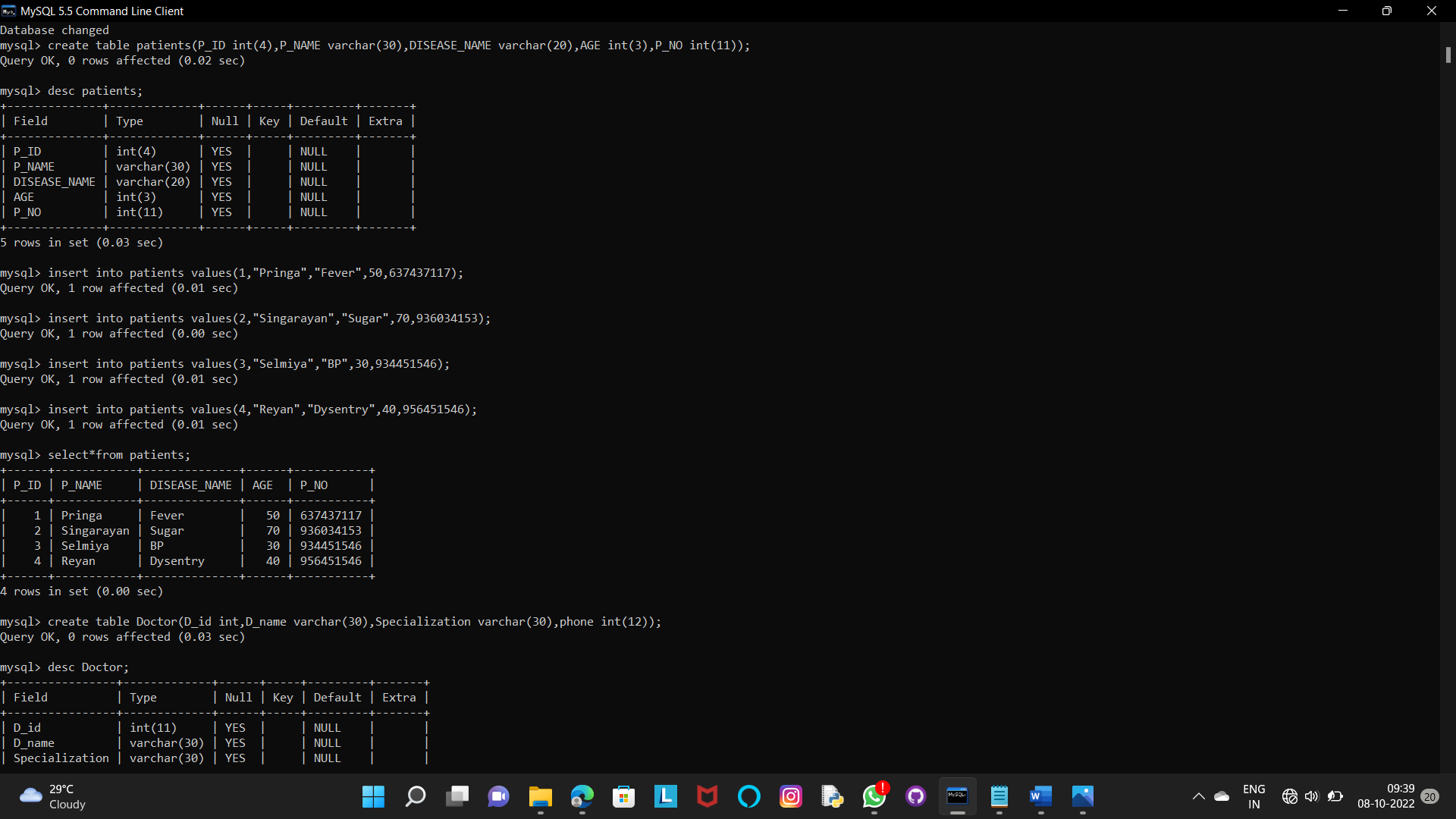This screenshot has height=819, width=1456.
Task: Open the Photos app from the taskbar
Action: tap(1082, 797)
